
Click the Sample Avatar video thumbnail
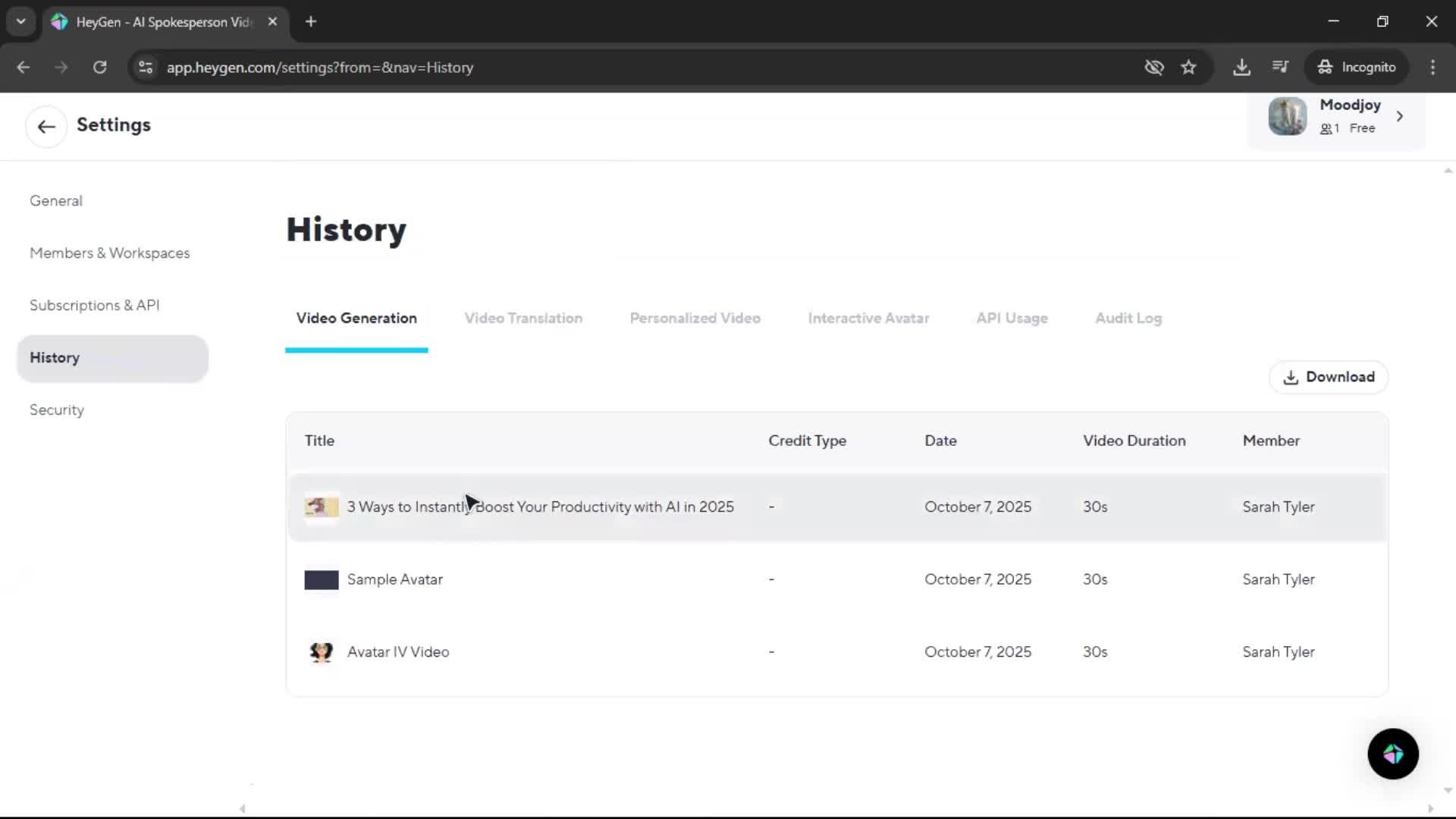coord(321,580)
